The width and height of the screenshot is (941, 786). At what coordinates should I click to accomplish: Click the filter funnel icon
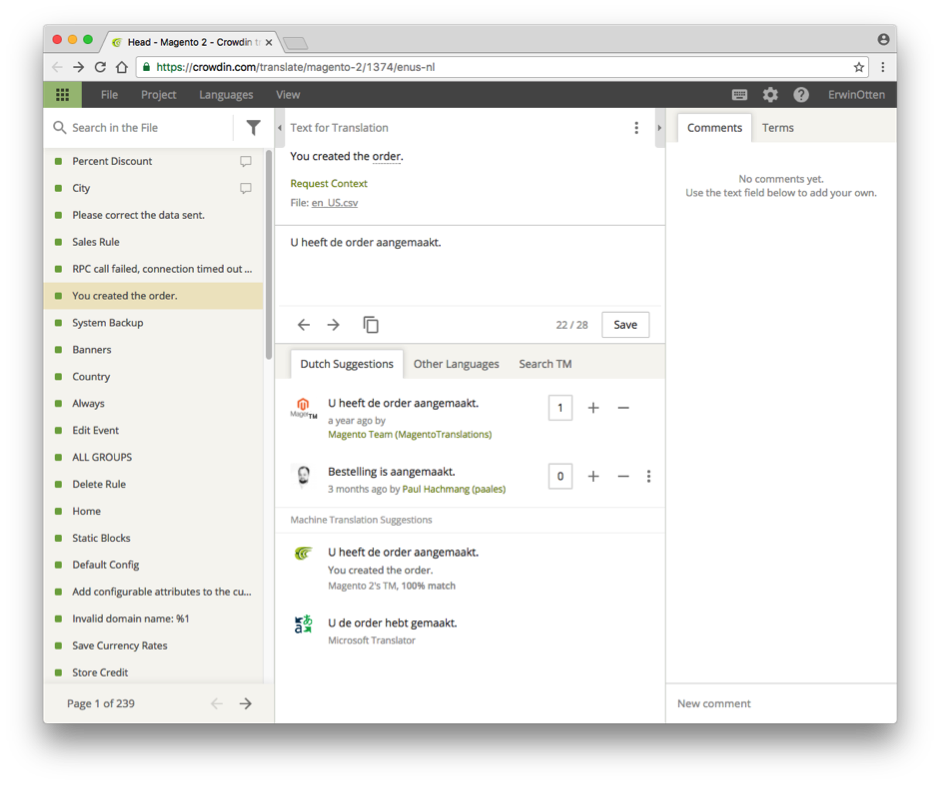click(x=253, y=128)
